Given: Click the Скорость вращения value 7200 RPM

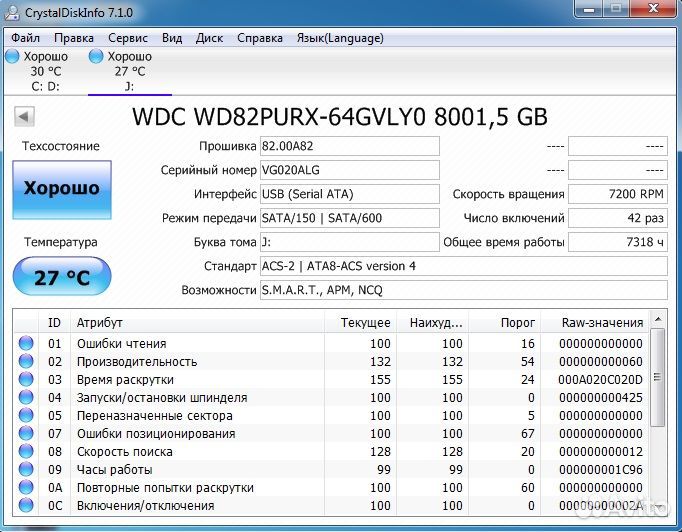Looking at the screenshot, I should pos(618,194).
